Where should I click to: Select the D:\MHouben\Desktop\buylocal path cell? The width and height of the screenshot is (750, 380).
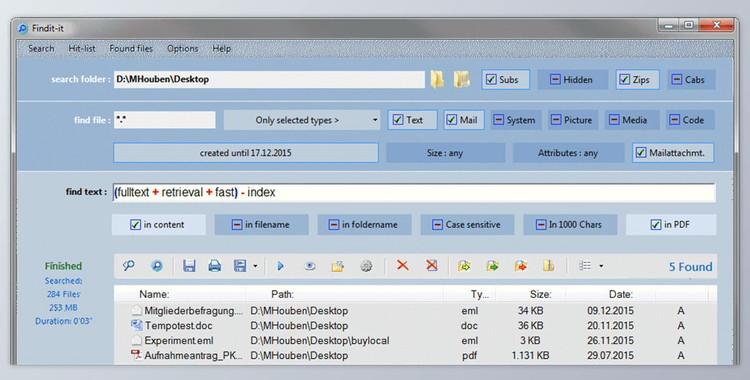(x=320, y=341)
